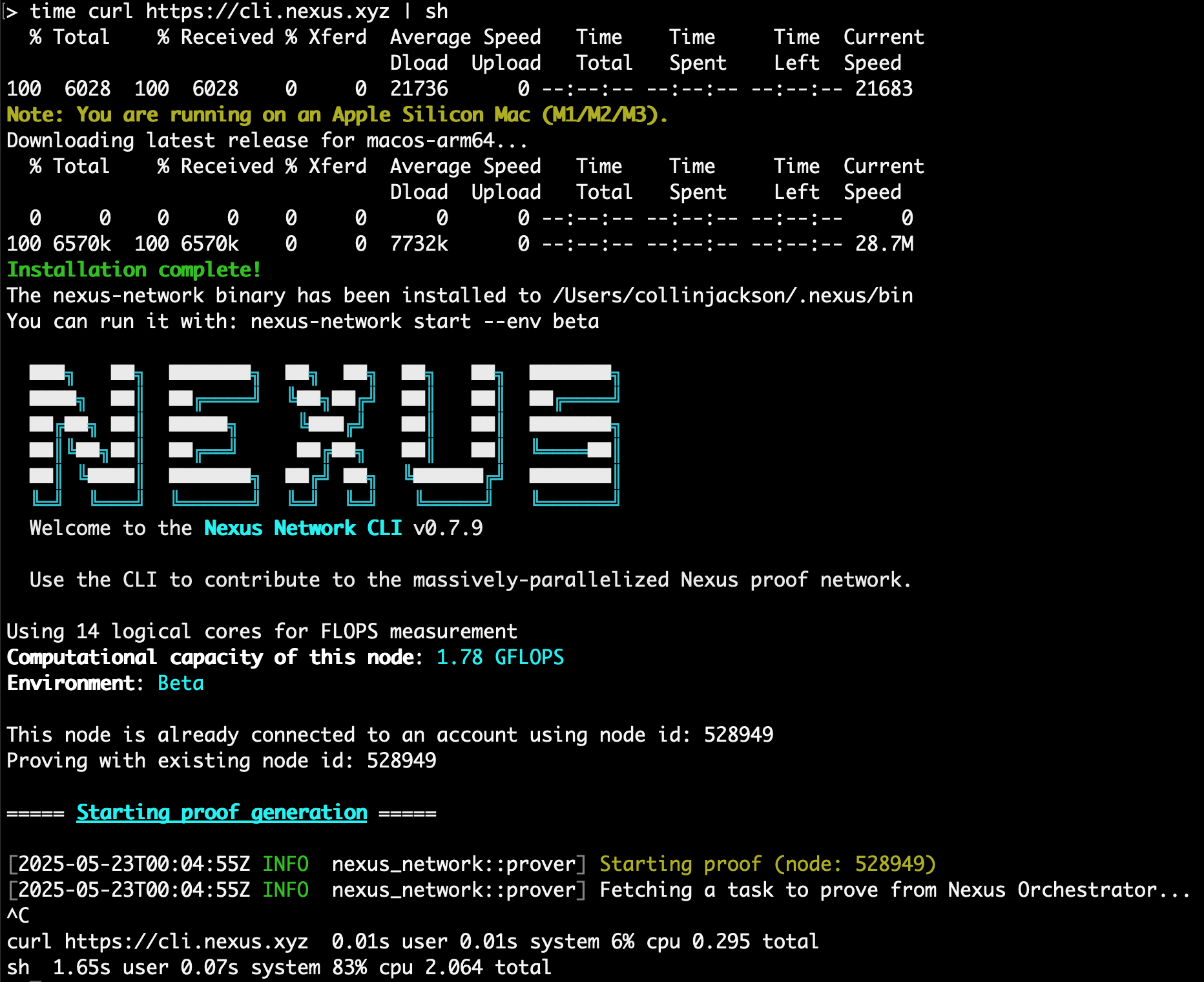
Task: Click average download speed value '7732k'
Action: point(419,244)
